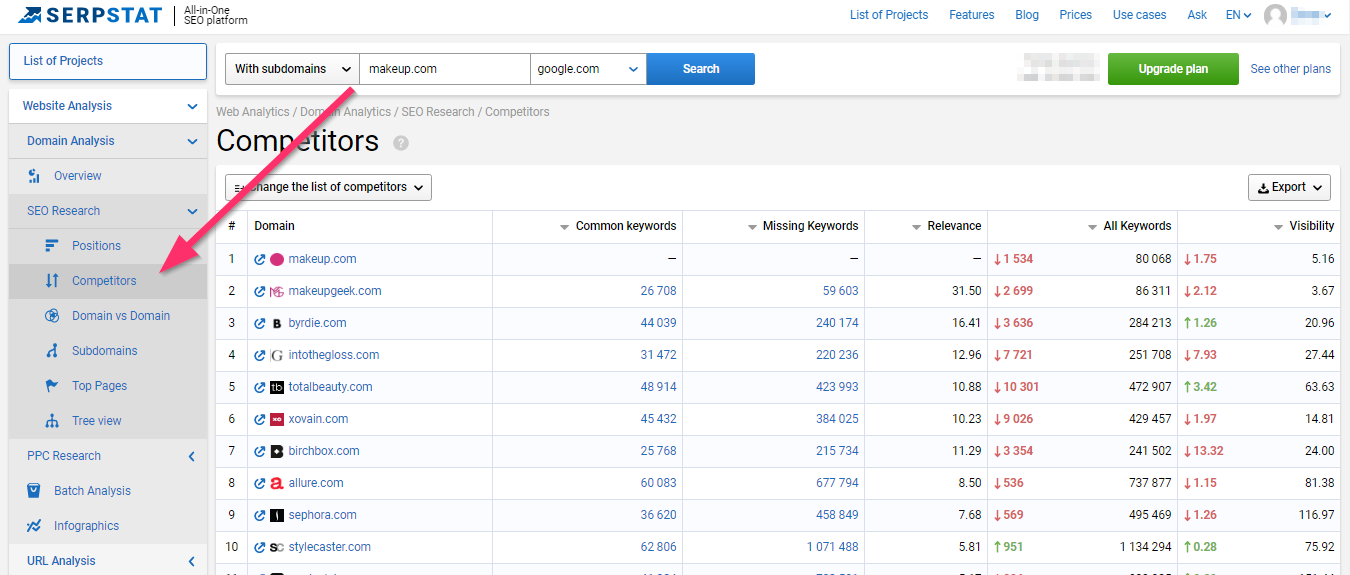Click the green Upgrade plan button
The height and width of the screenshot is (575, 1350).
1173,69
